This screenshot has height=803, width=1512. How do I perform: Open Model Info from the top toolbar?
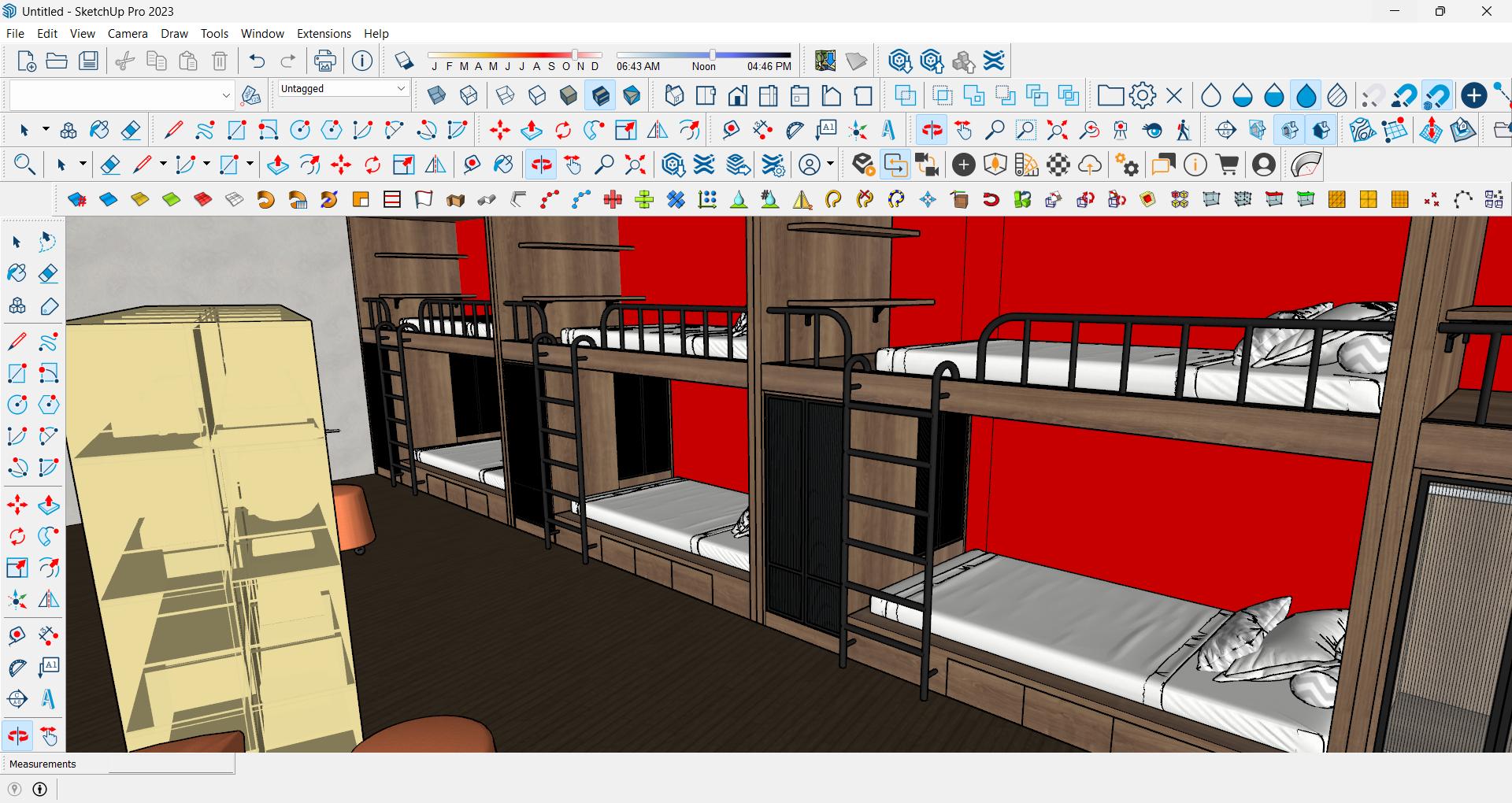tap(362, 61)
